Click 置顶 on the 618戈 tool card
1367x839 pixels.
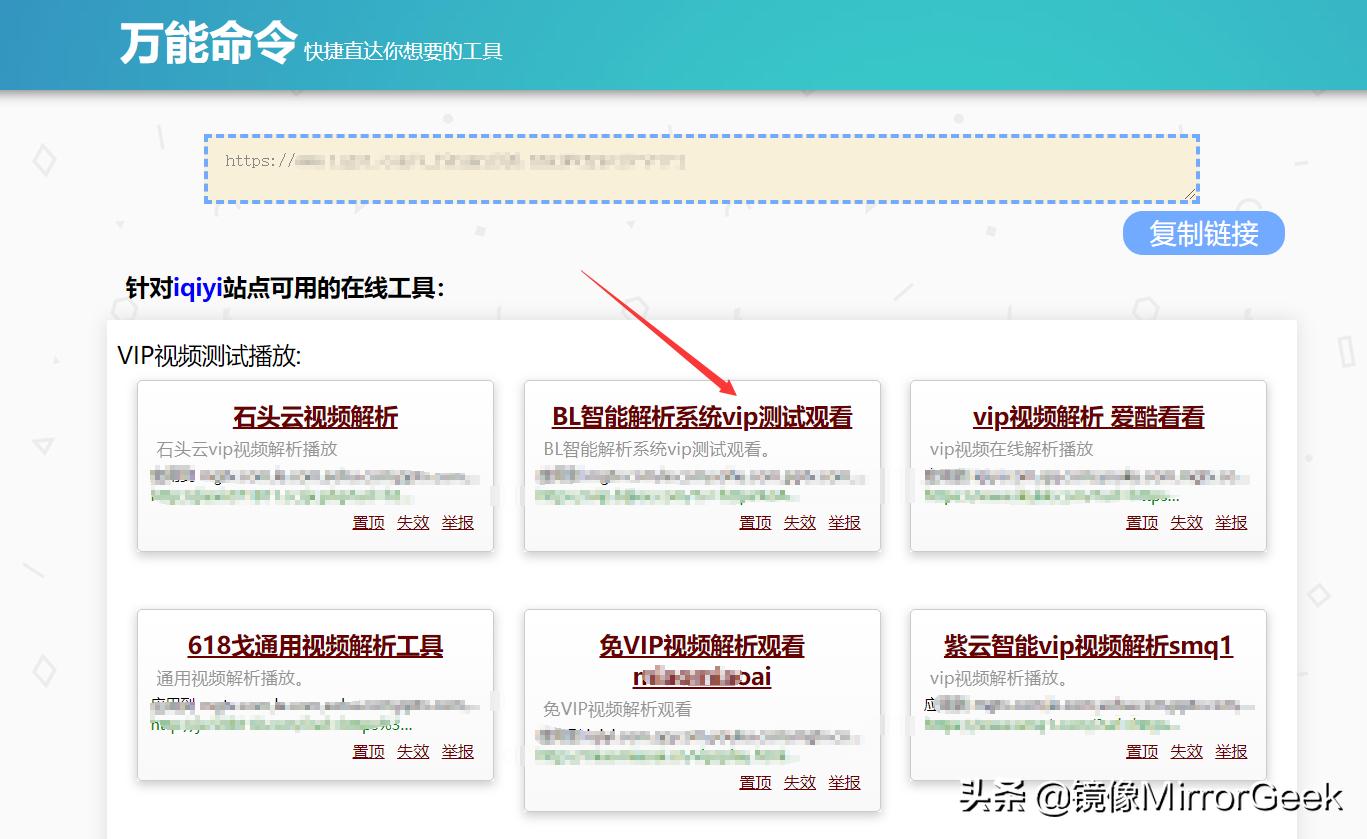[367, 751]
